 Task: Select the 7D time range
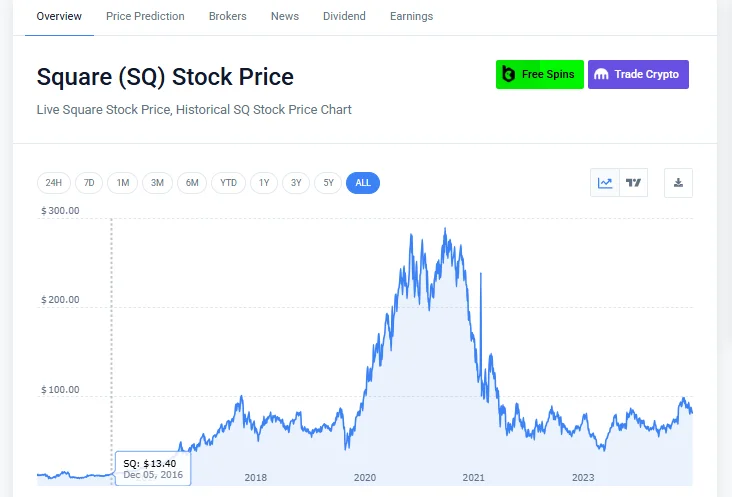tap(88, 183)
